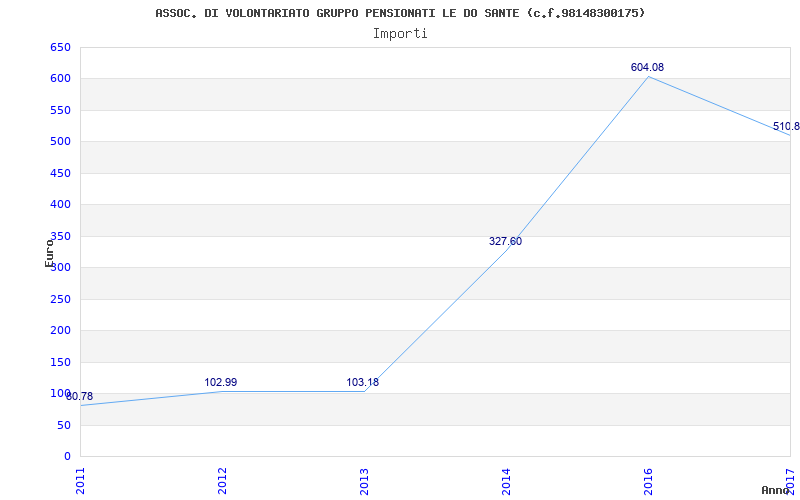Click the 80.78 value label
Screen dimensions: 800x500
click(80, 396)
